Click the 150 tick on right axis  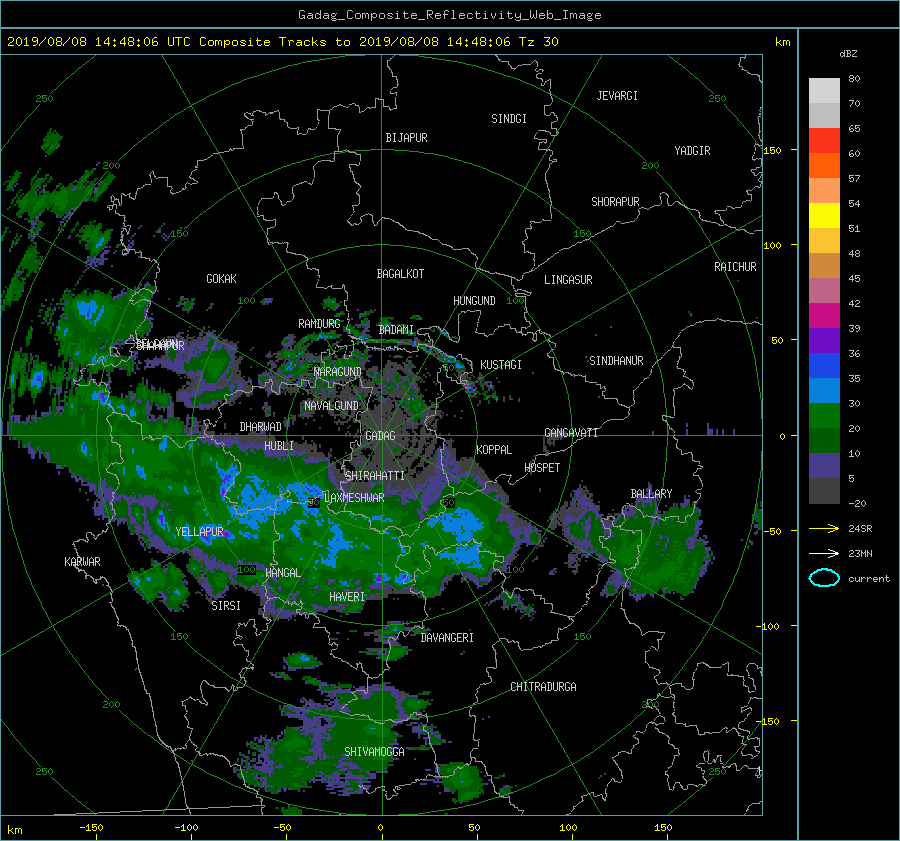click(773, 150)
